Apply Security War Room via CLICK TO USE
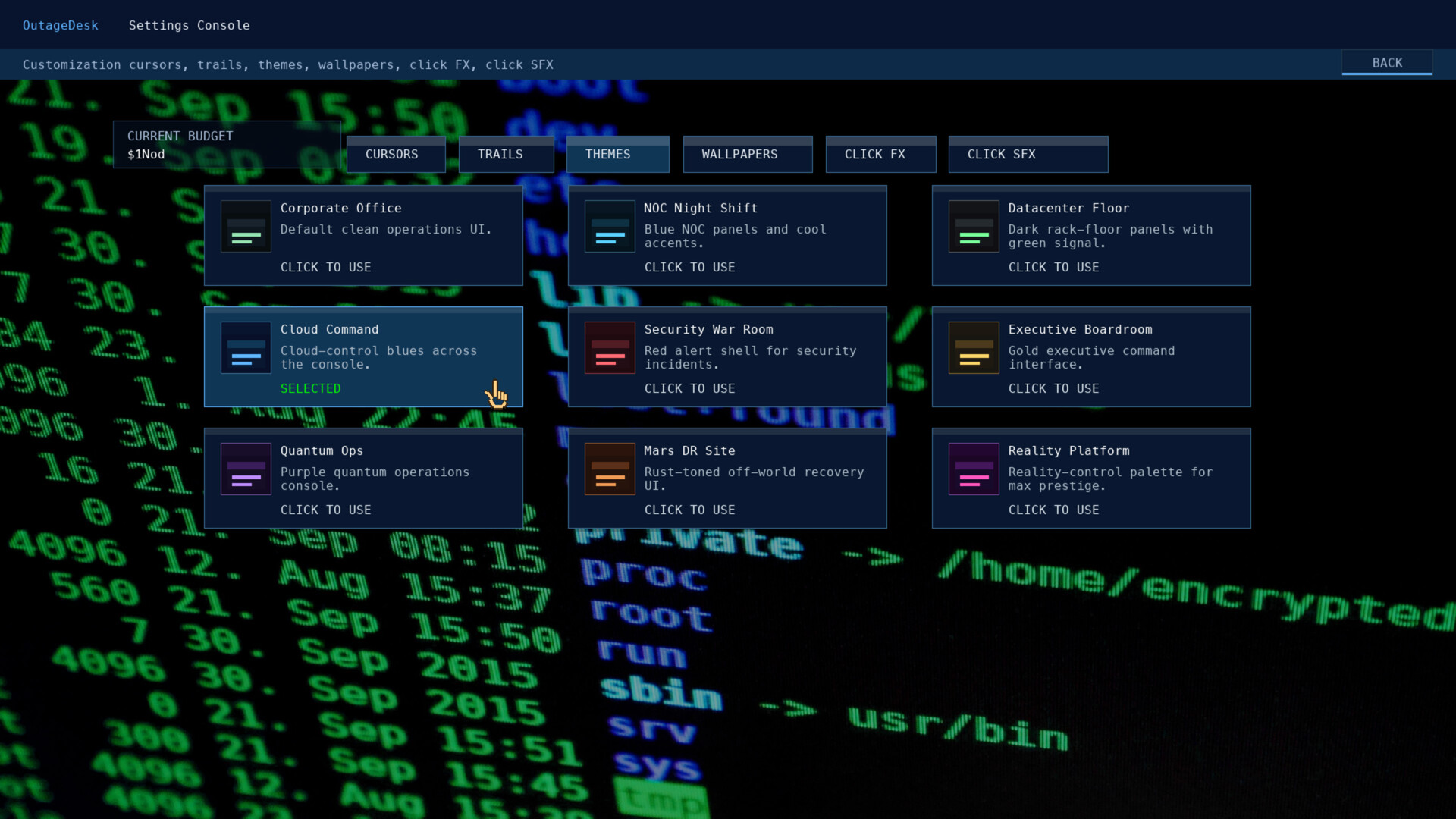This screenshot has width=1456, height=819. point(690,388)
